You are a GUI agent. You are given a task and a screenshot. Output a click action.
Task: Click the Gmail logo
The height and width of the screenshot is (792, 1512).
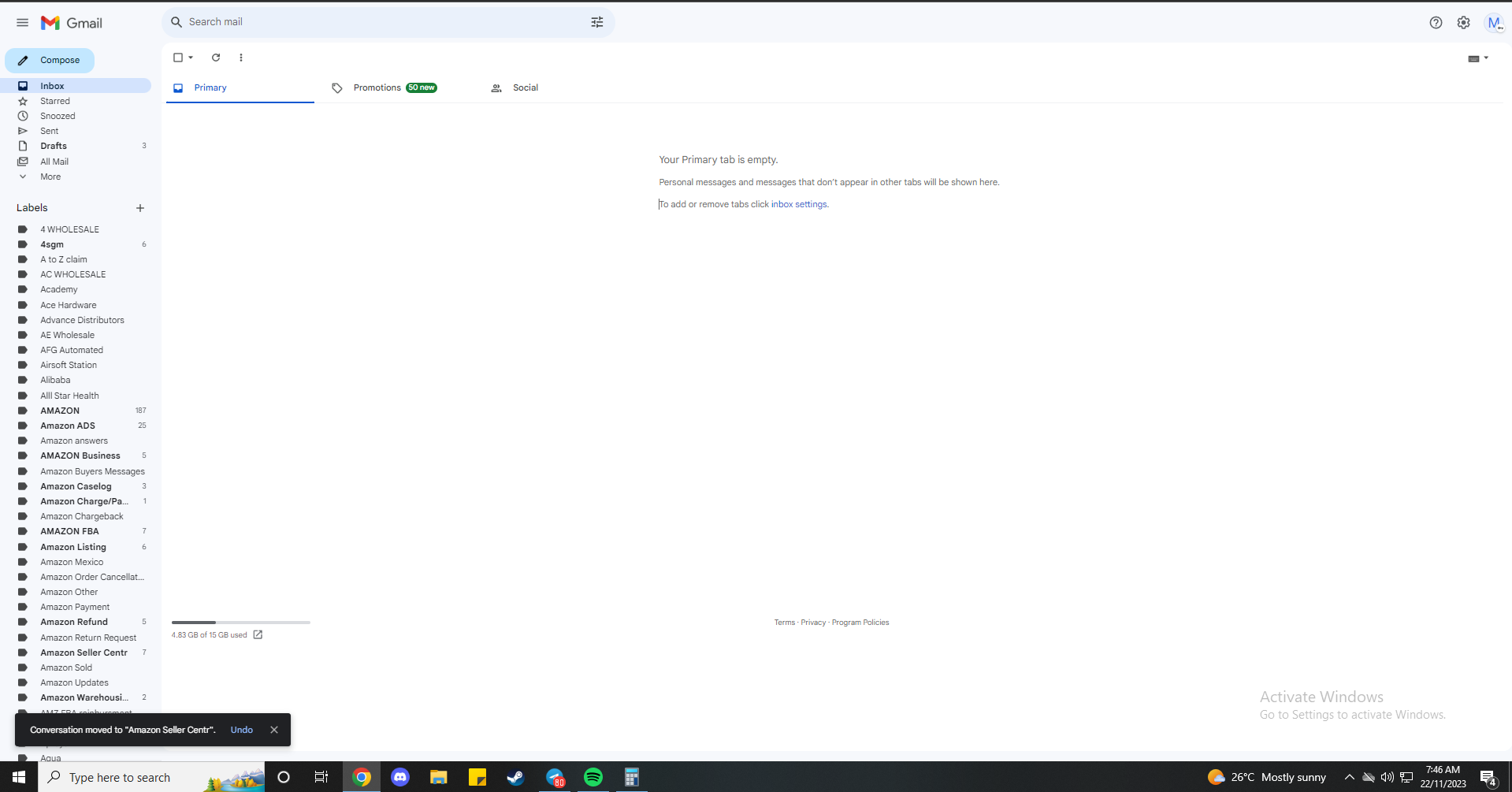tap(72, 23)
